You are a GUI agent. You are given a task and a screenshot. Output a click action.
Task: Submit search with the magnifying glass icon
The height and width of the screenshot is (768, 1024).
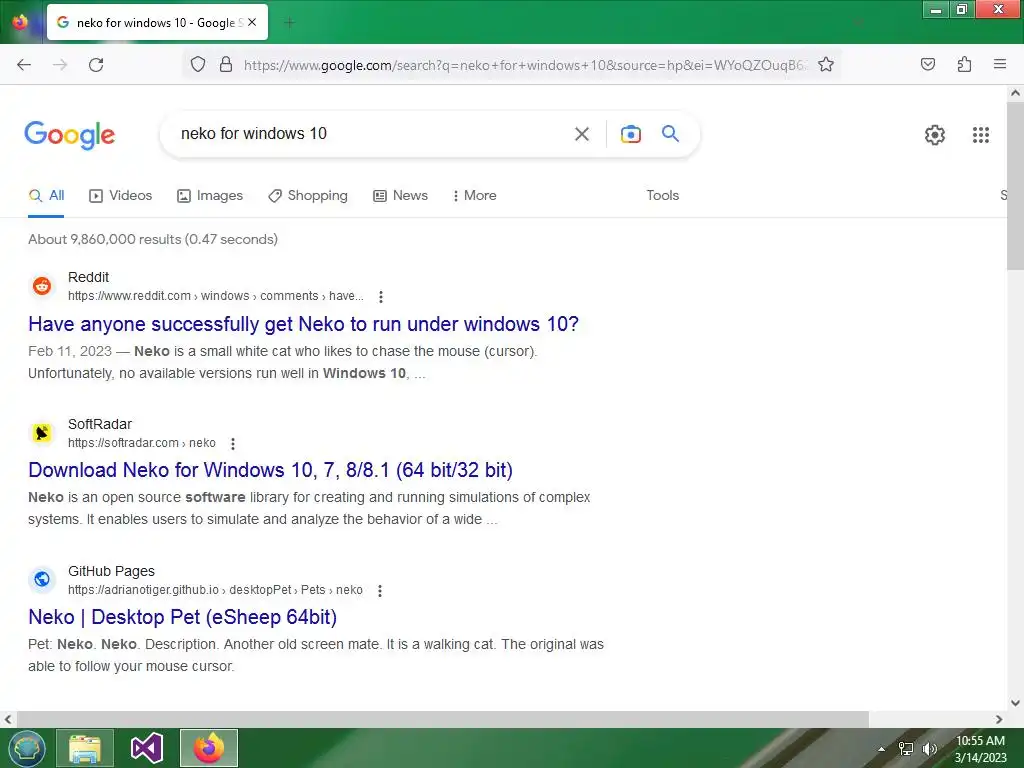coord(671,134)
